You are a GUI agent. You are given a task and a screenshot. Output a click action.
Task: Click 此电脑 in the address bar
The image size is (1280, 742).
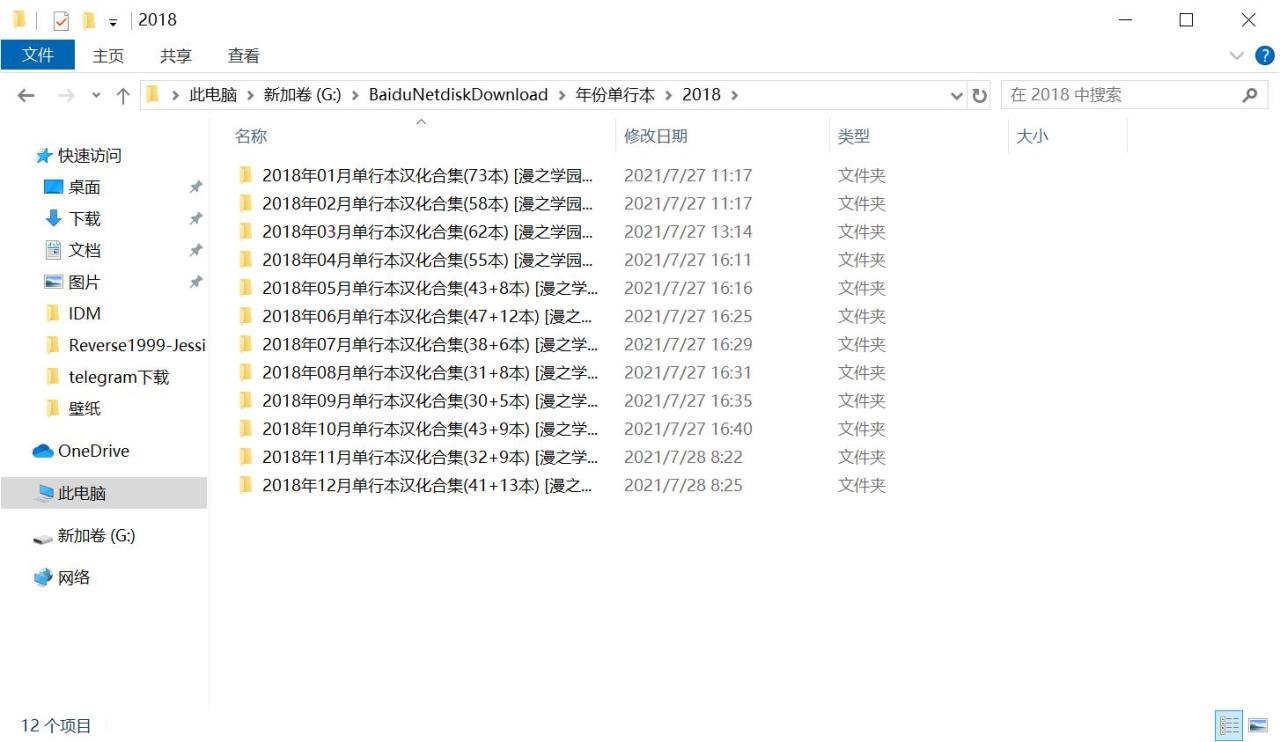pyautogui.click(x=213, y=95)
